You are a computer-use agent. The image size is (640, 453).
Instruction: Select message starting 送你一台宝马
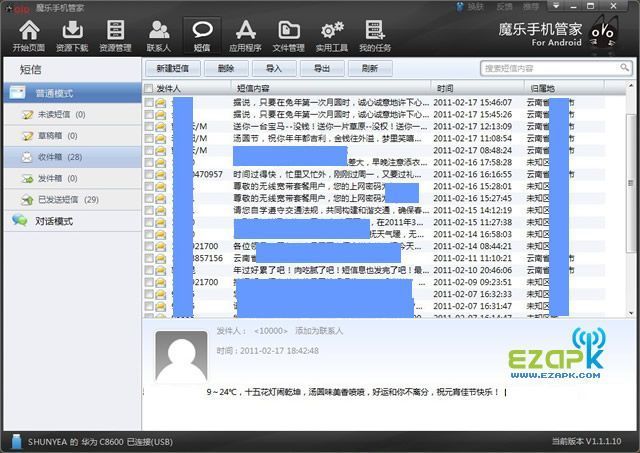[x=331, y=127]
